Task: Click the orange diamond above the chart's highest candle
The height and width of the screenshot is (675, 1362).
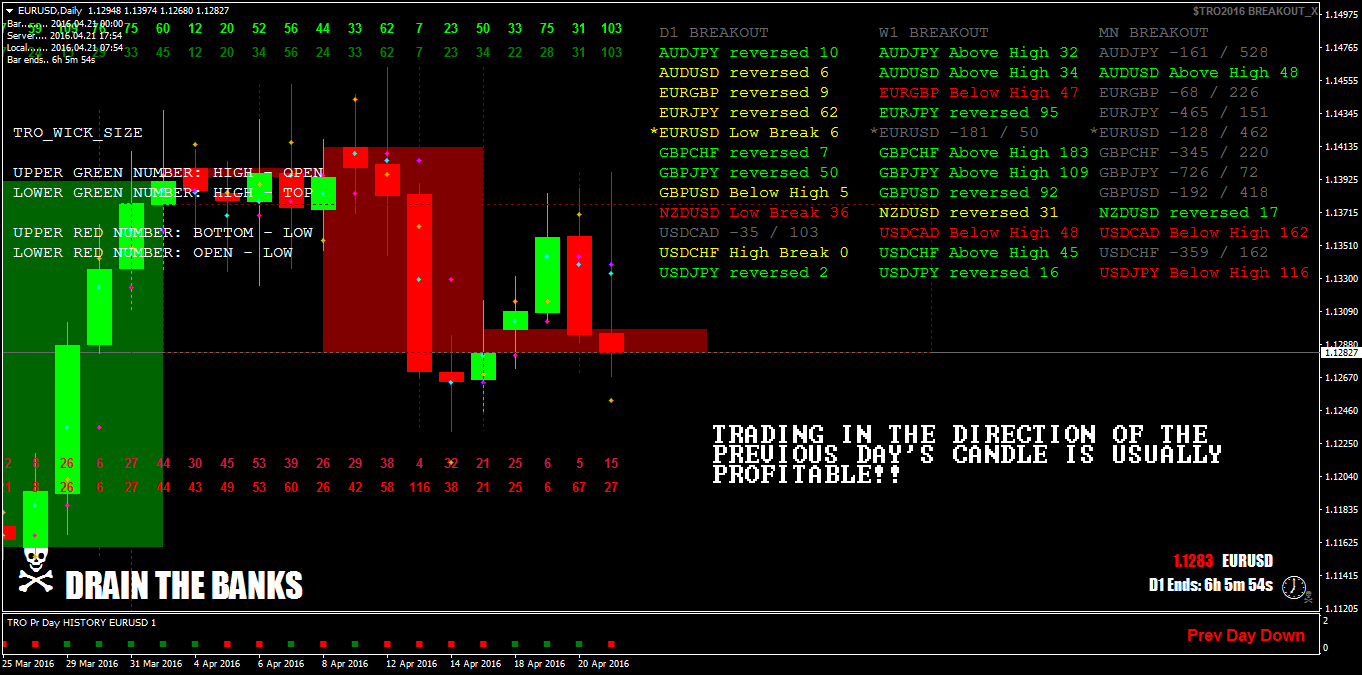Action: tap(355, 101)
